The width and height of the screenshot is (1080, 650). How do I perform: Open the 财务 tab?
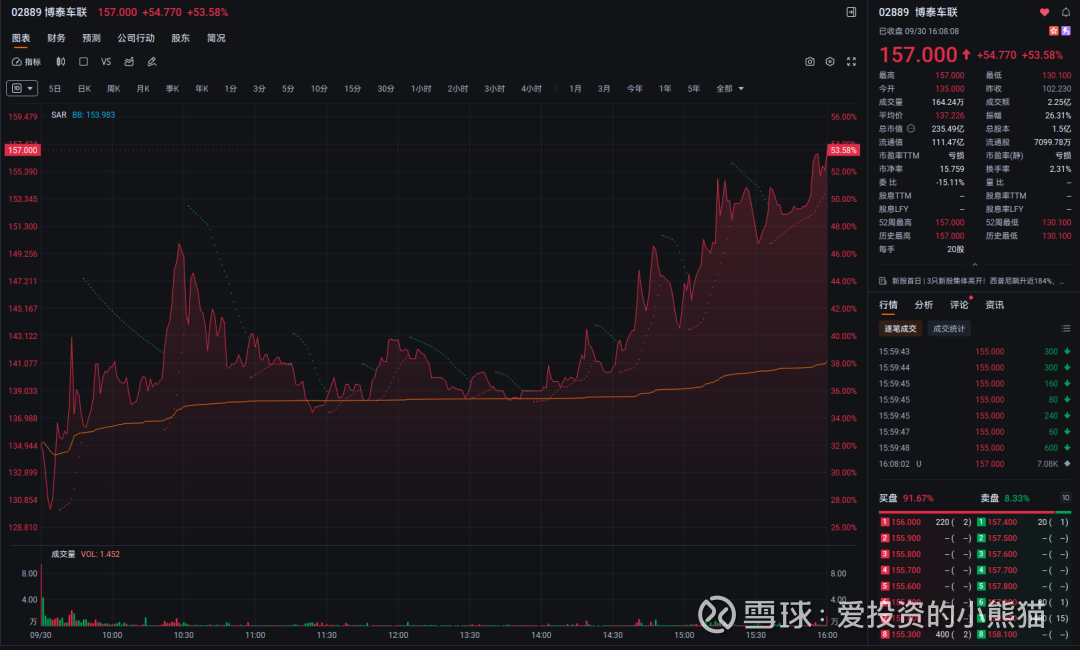click(56, 39)
